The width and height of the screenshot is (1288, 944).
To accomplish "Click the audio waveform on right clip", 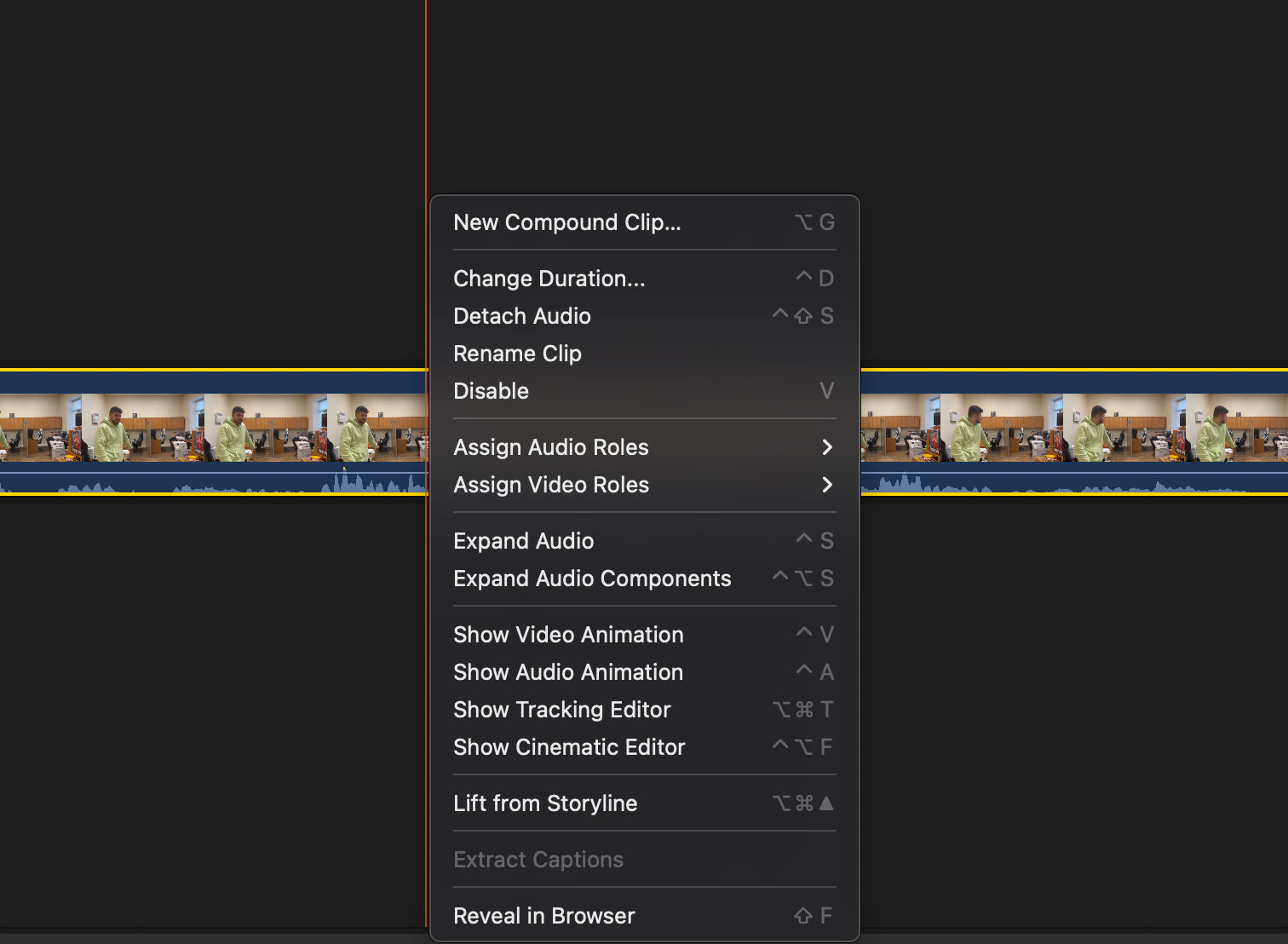I will [x=1074, y=483].
